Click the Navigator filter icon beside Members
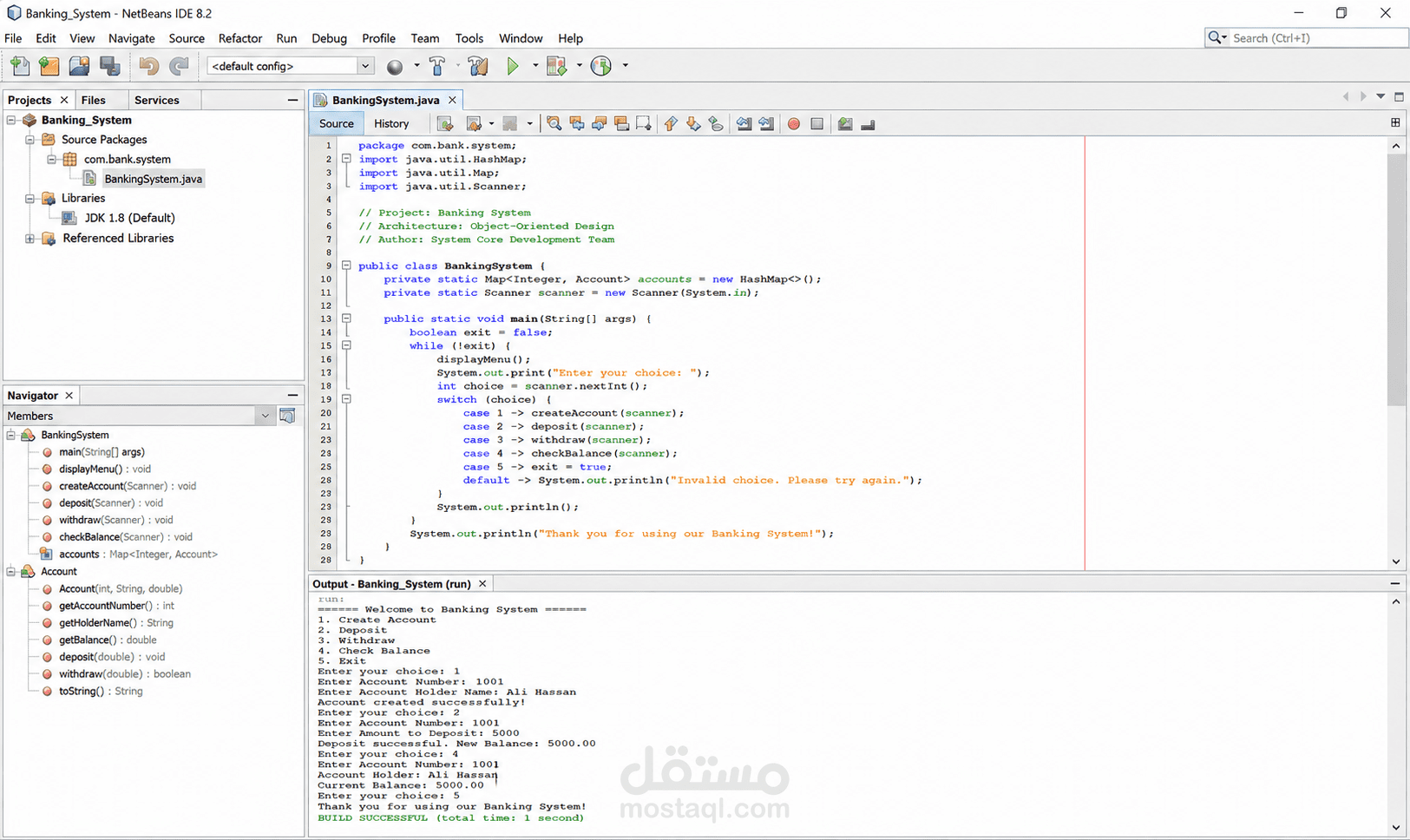The width and height of the screenshot is (1410, 840). point(287,416)
